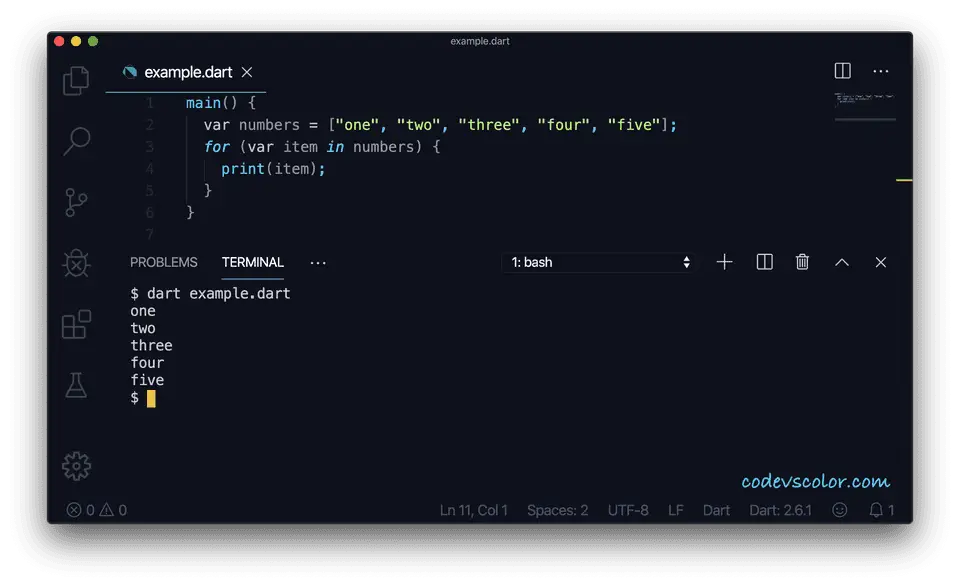This screenshot has width=960, height=586.
Task: Switch to the TERMINAL panel tab
Action: coord(253,262)
